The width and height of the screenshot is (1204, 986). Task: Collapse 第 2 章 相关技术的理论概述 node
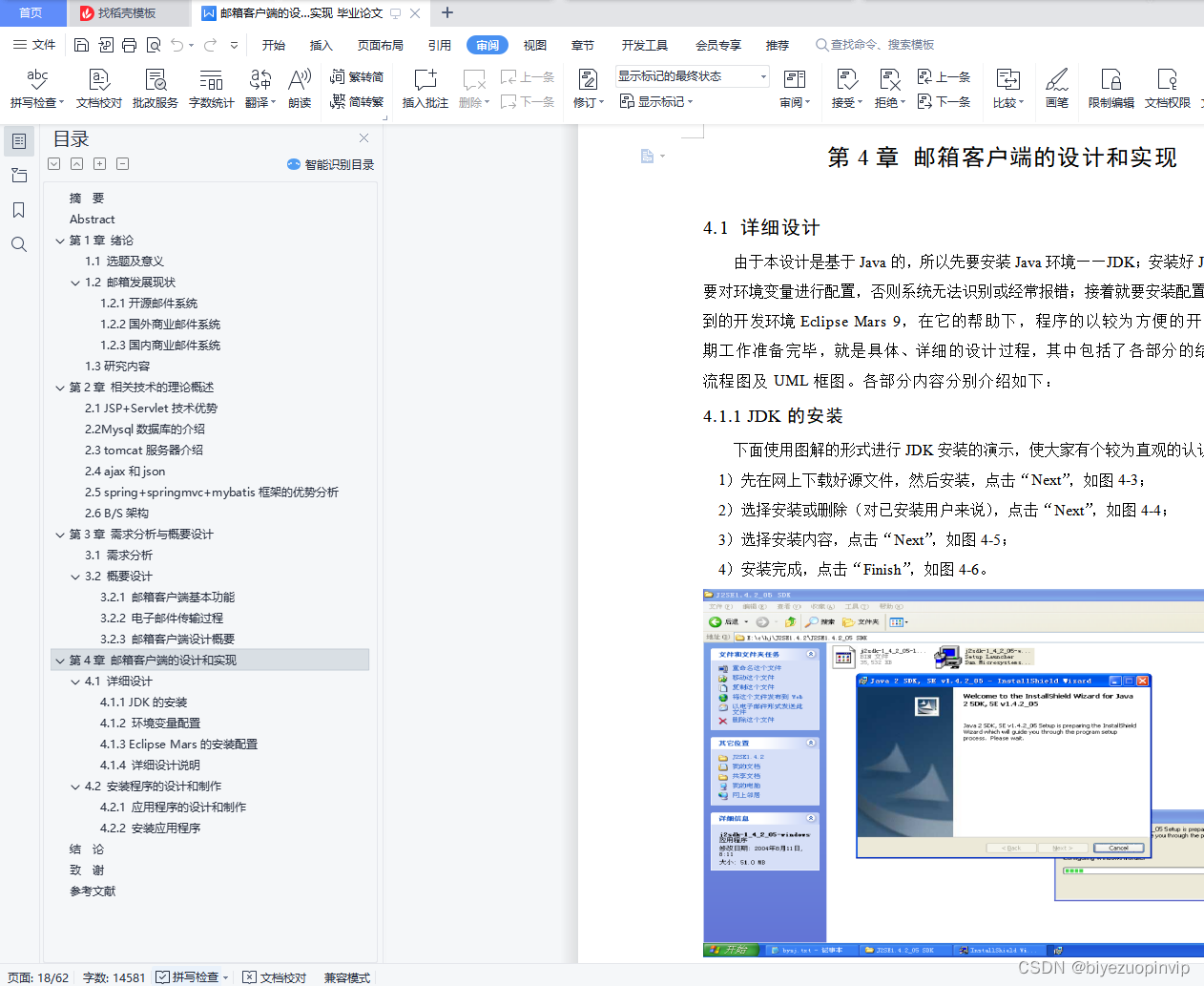point(60,388)
